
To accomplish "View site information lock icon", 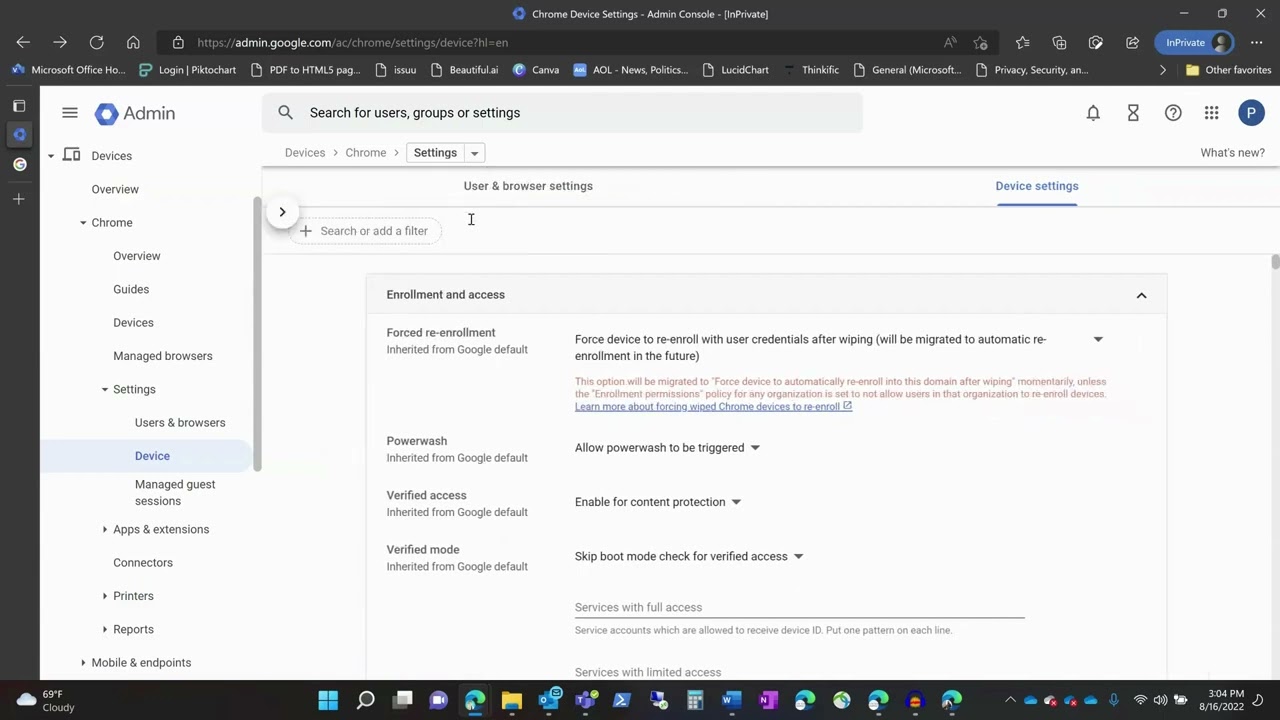I will [178, 42].
